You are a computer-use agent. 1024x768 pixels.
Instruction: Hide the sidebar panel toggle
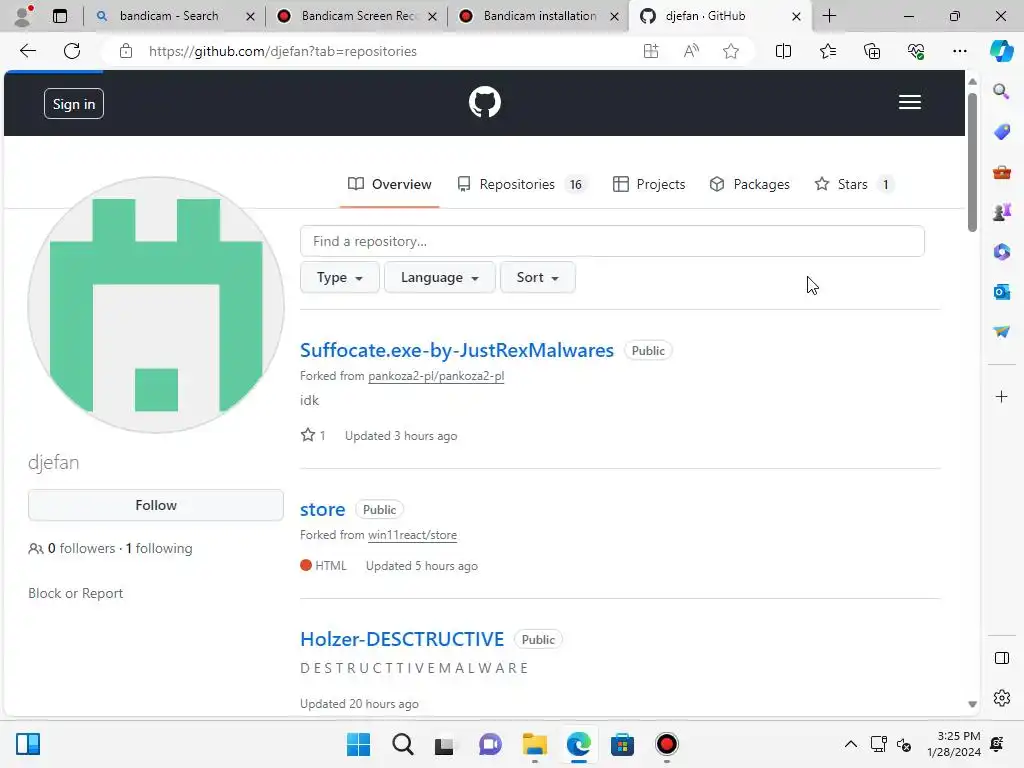[x=1001, y=658]
